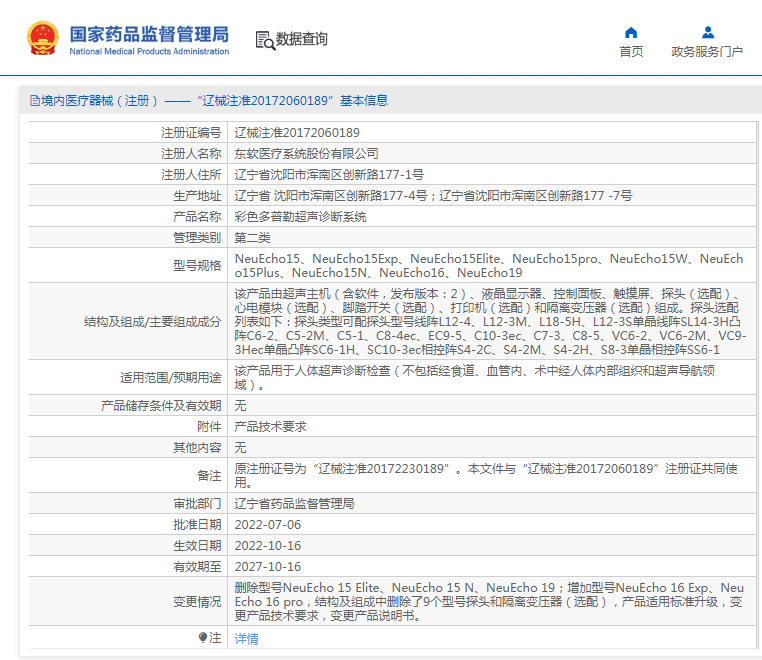Screen dimensions: 762x660
Task: Select the 备注 label
Action: [209, 475]
